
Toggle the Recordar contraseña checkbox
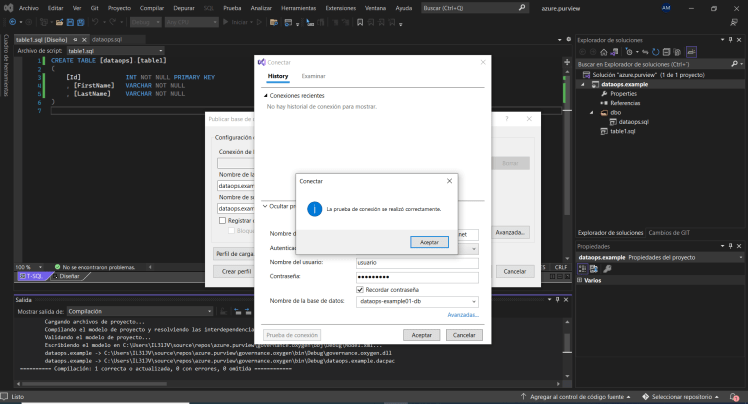point(360,290)
